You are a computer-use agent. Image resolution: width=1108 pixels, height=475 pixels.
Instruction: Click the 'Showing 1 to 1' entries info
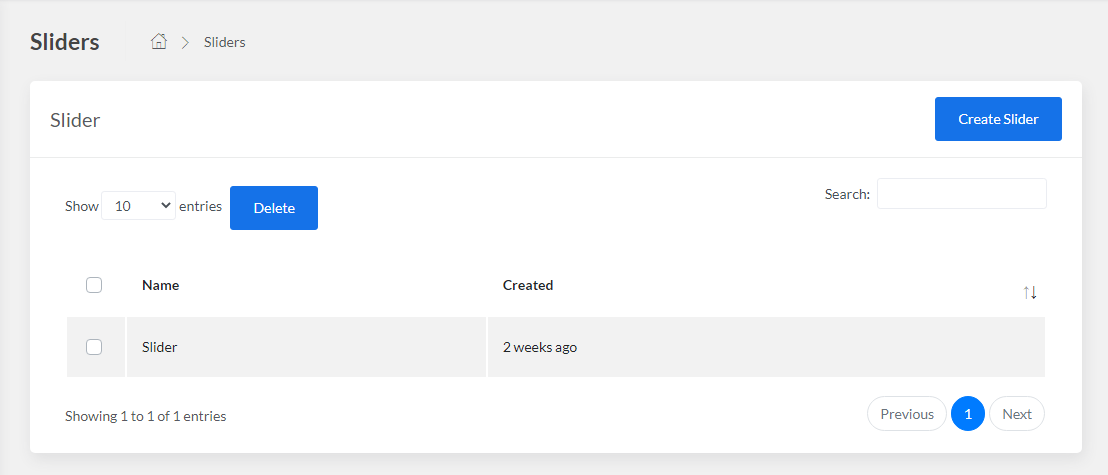point(146,416)
